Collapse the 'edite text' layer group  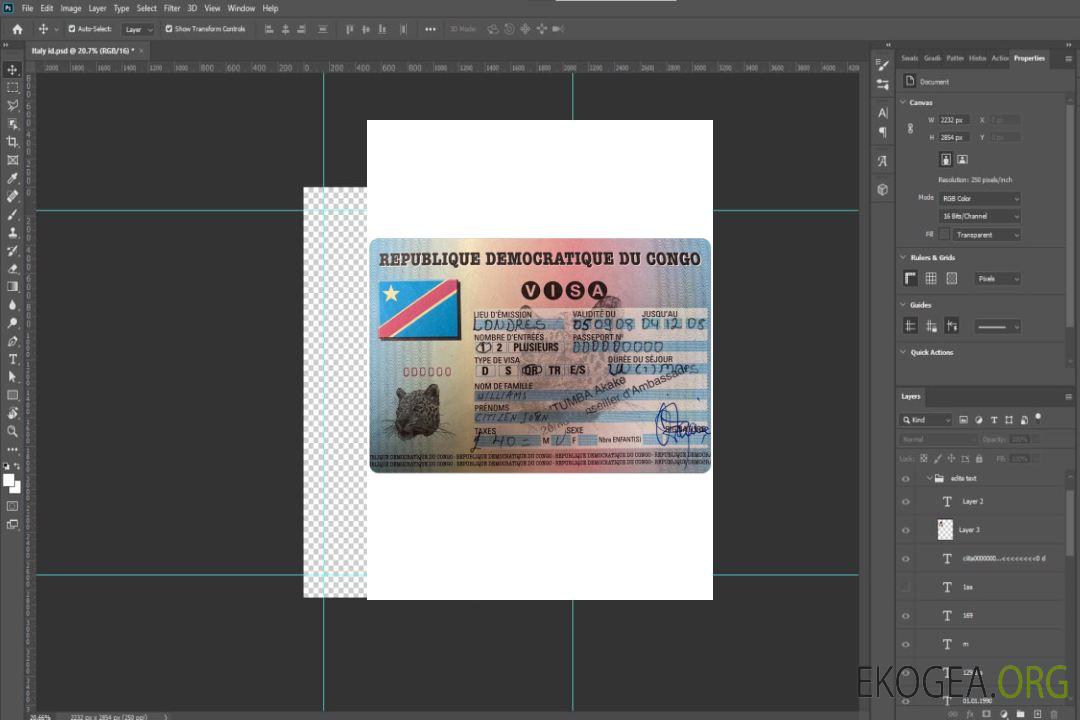pos(929,478)
